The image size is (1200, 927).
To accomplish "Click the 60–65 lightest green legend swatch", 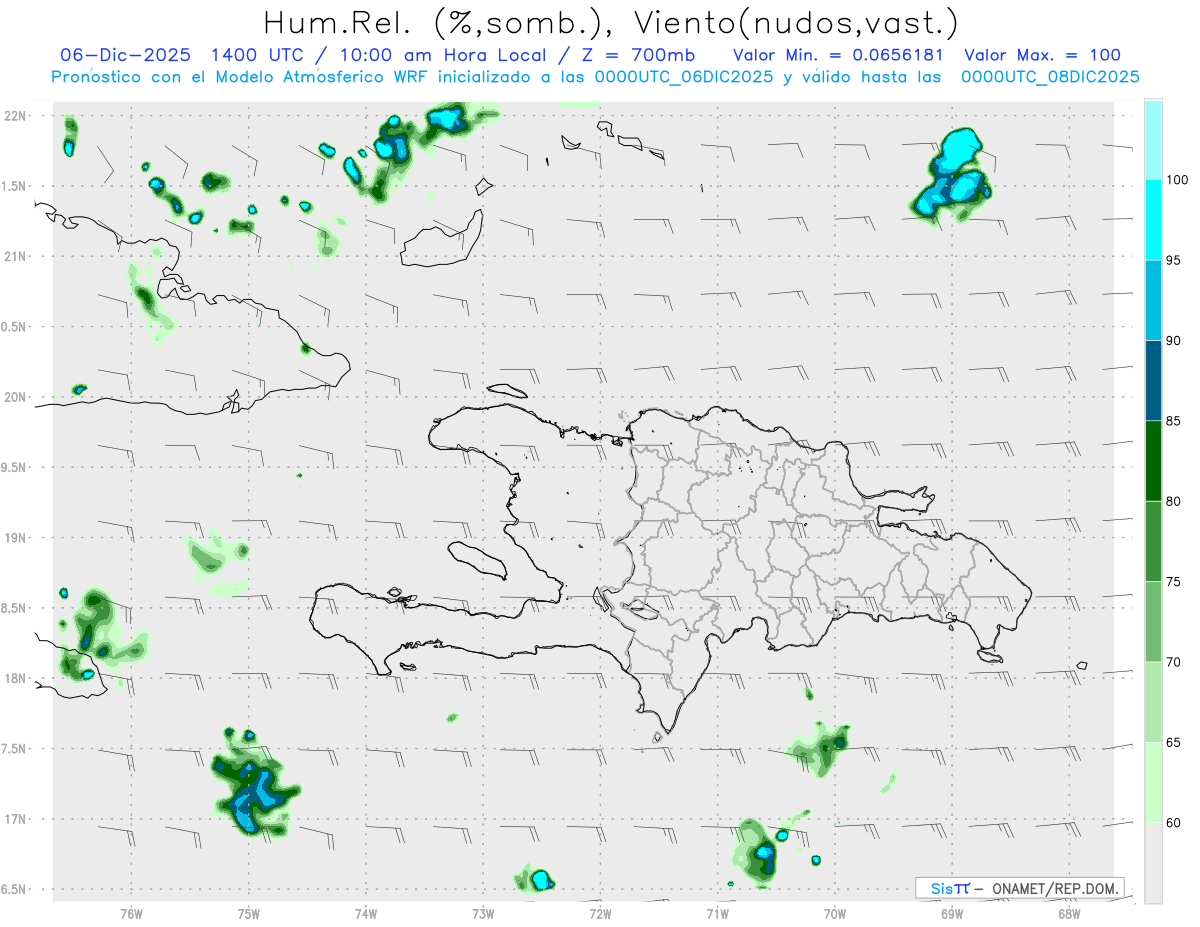I will click(x=1153, y=782).
